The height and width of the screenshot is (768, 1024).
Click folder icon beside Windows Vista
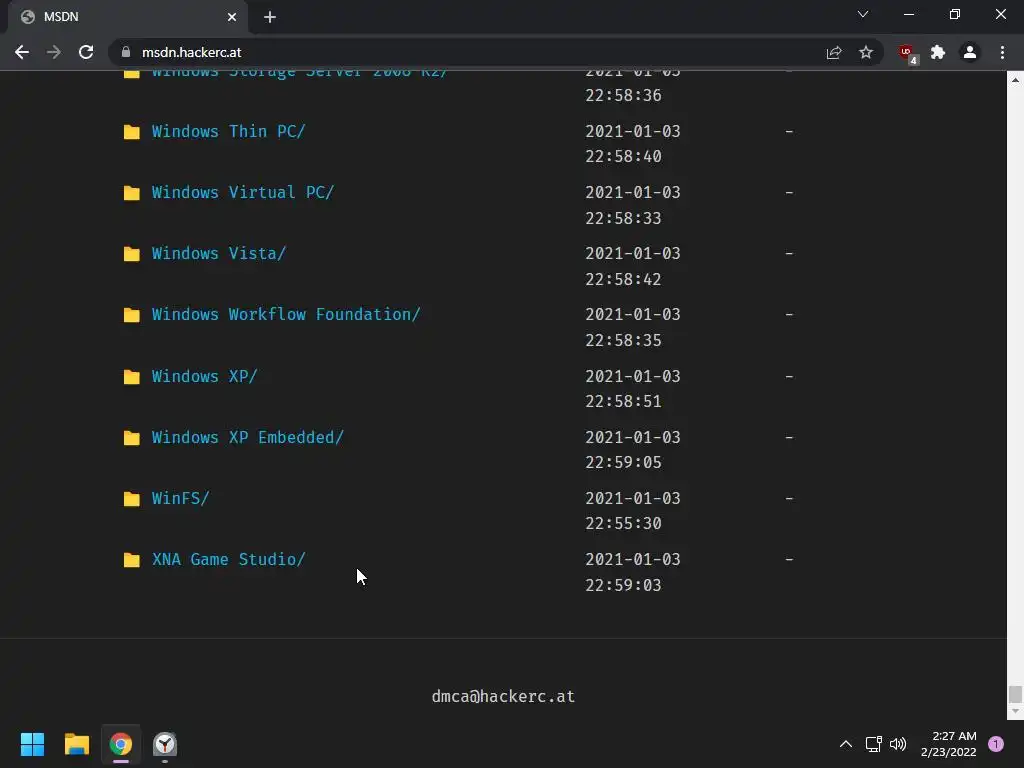click(x=132, y=254)
